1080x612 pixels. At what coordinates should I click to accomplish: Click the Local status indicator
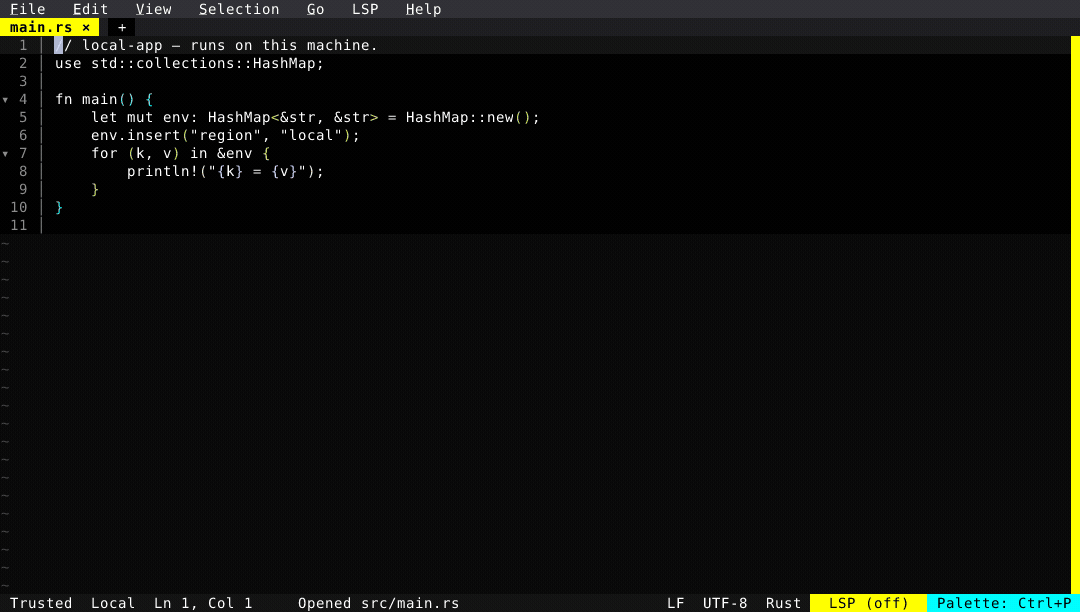pos(113,603)
